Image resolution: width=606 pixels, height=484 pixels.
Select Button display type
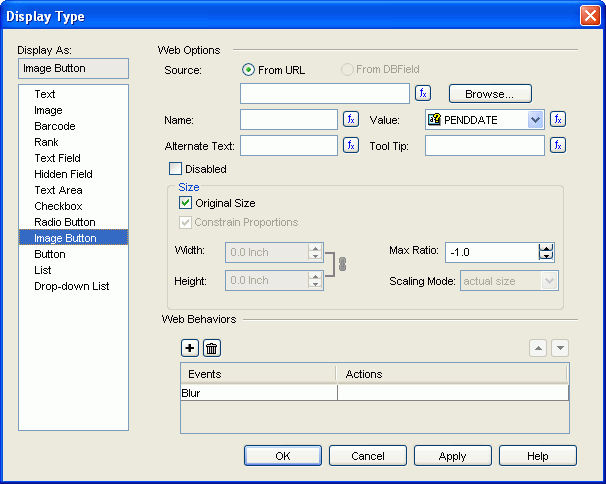(73, 254)
